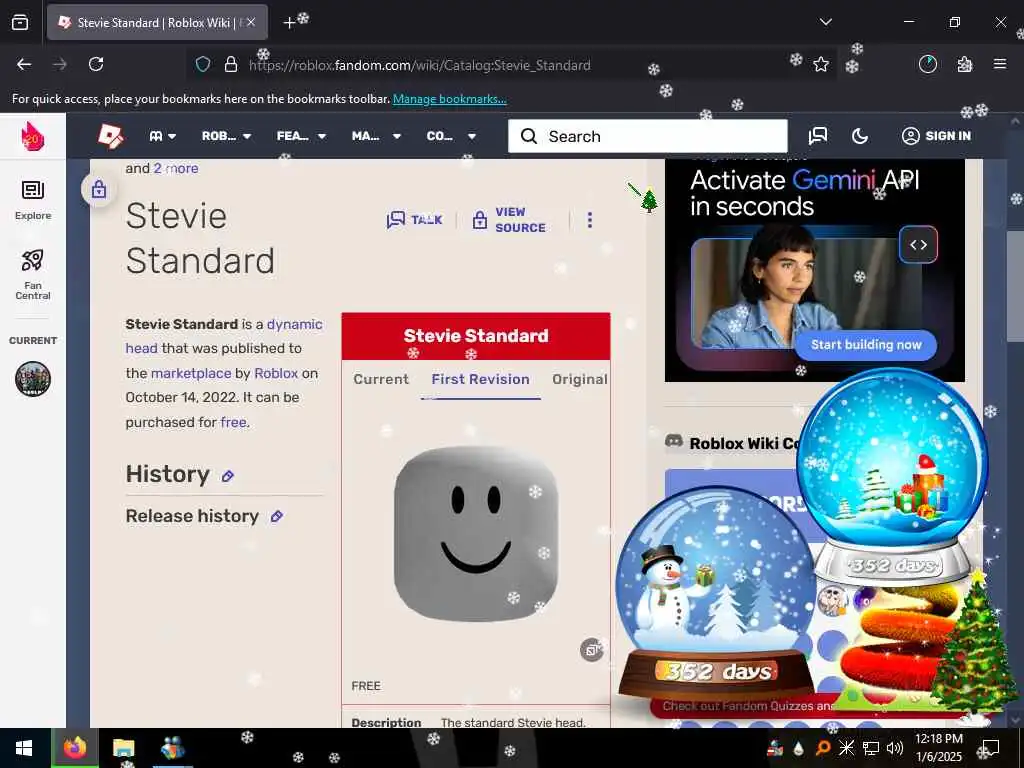Toggle dark mode moon icon
Screen dimensions: 1024x768
pyautogui.click(x=860, y=136)
